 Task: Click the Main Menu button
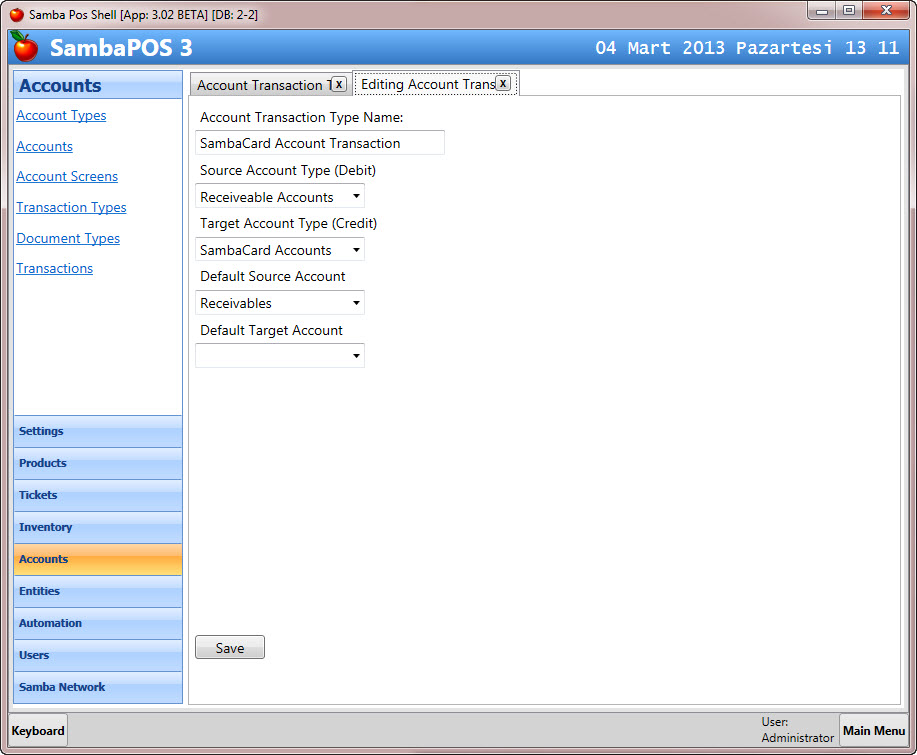[873, 731]
